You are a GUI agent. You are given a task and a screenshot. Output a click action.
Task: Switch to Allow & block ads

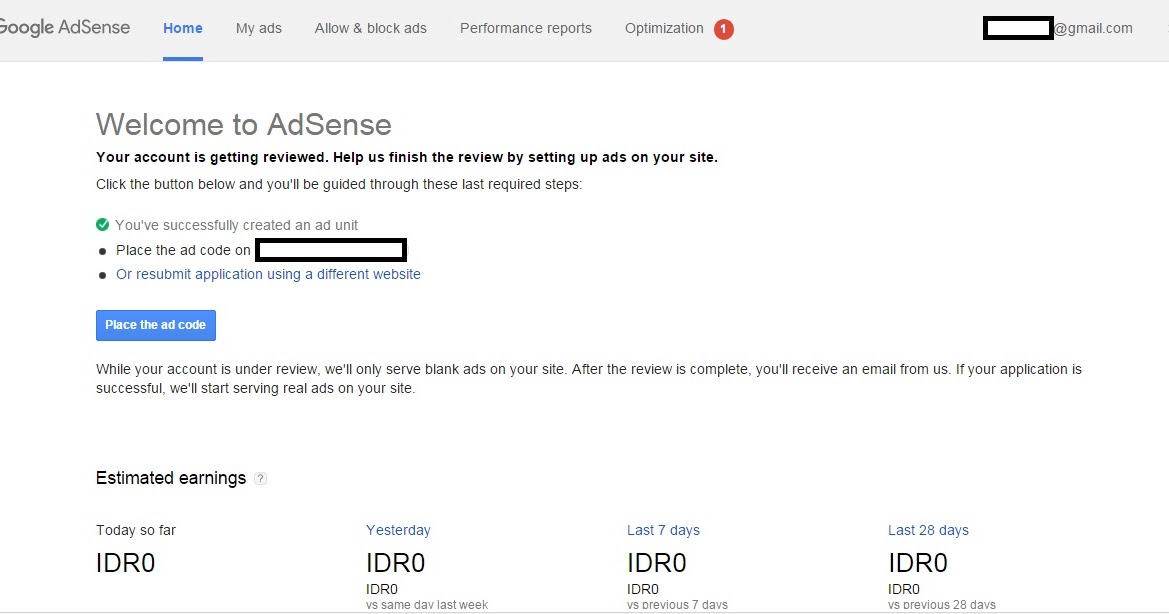tap(370, 28)
